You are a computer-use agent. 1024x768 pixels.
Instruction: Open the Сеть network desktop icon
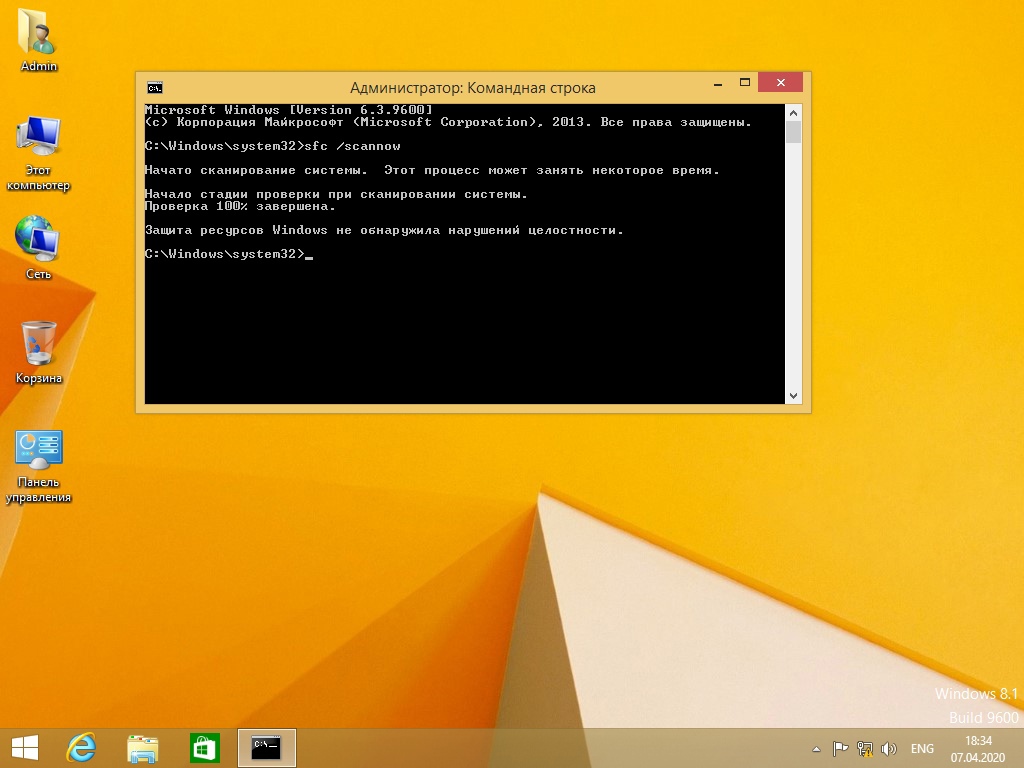39,238
